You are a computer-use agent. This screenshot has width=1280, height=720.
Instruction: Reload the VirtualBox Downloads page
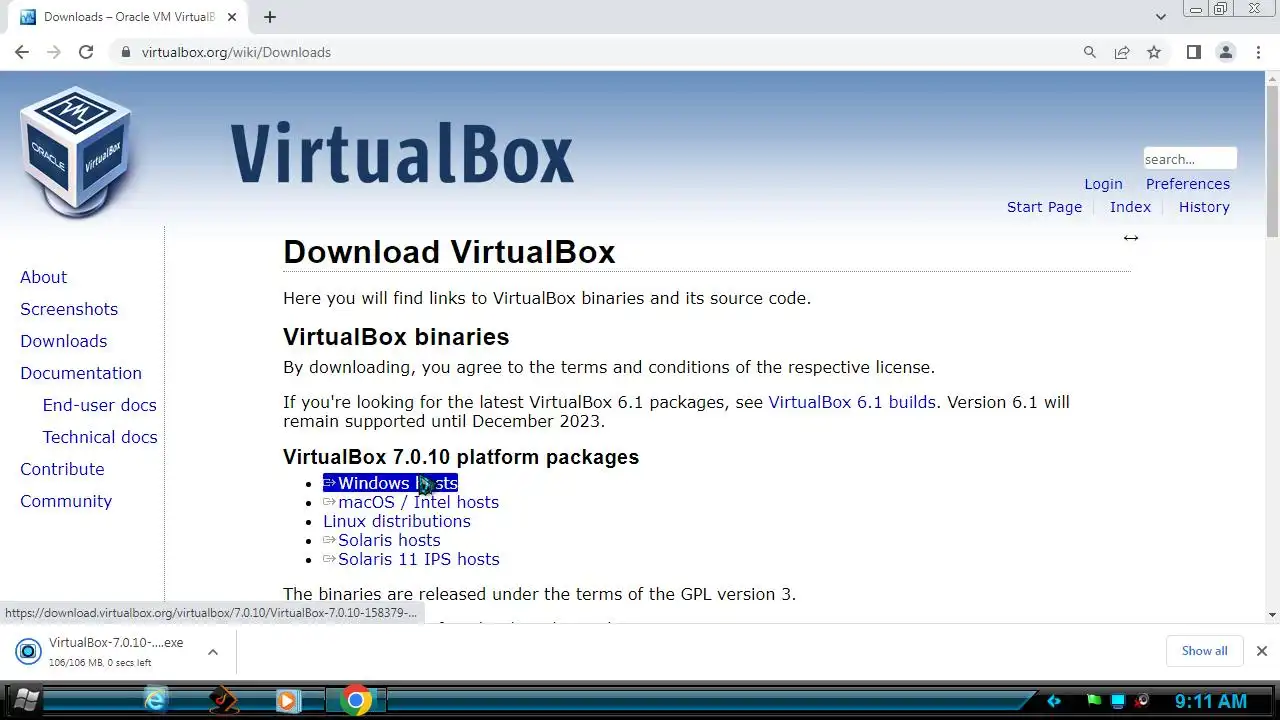(86, 52)
